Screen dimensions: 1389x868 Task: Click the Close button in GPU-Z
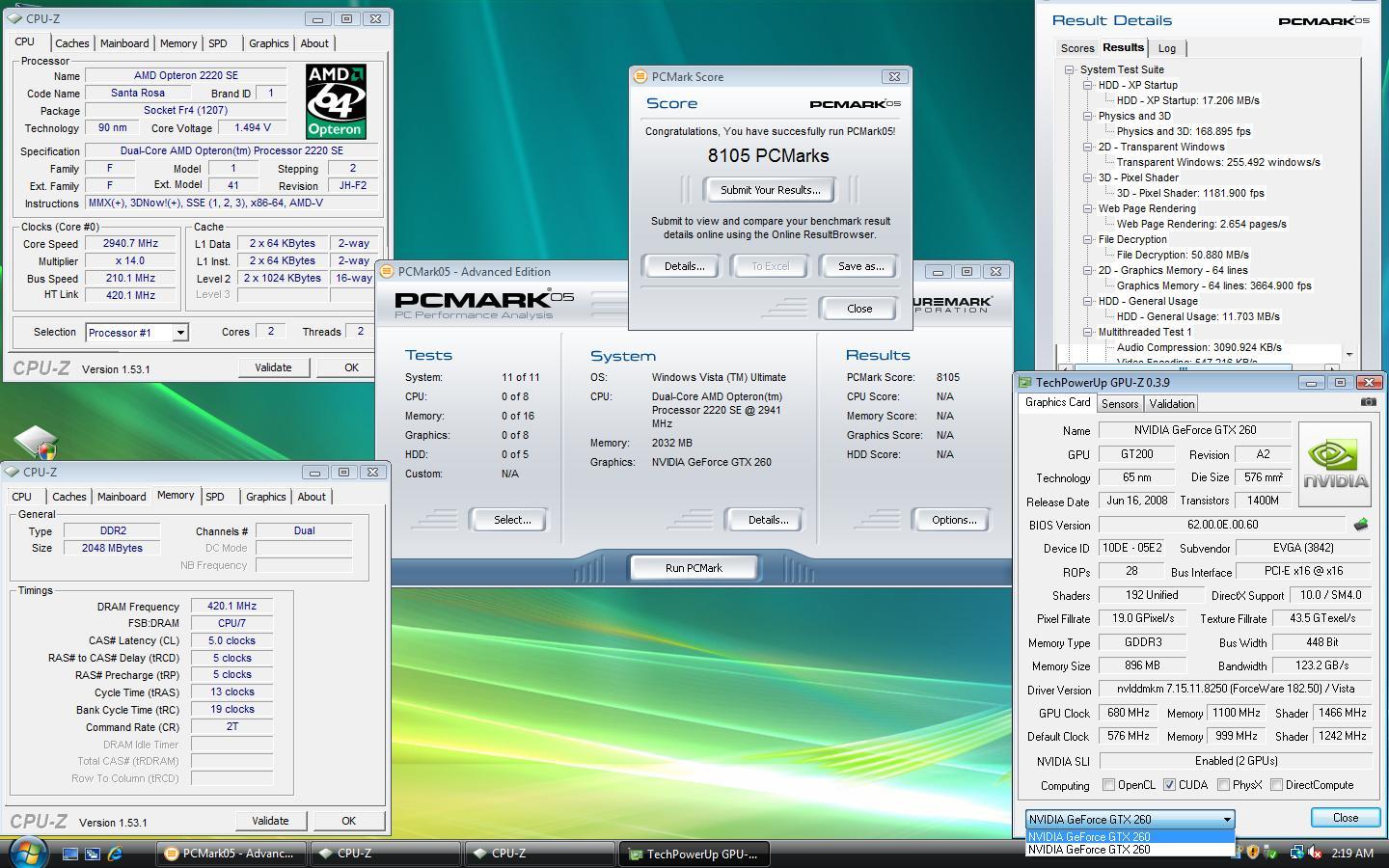pyautogui.click(x=1345, y=818)
